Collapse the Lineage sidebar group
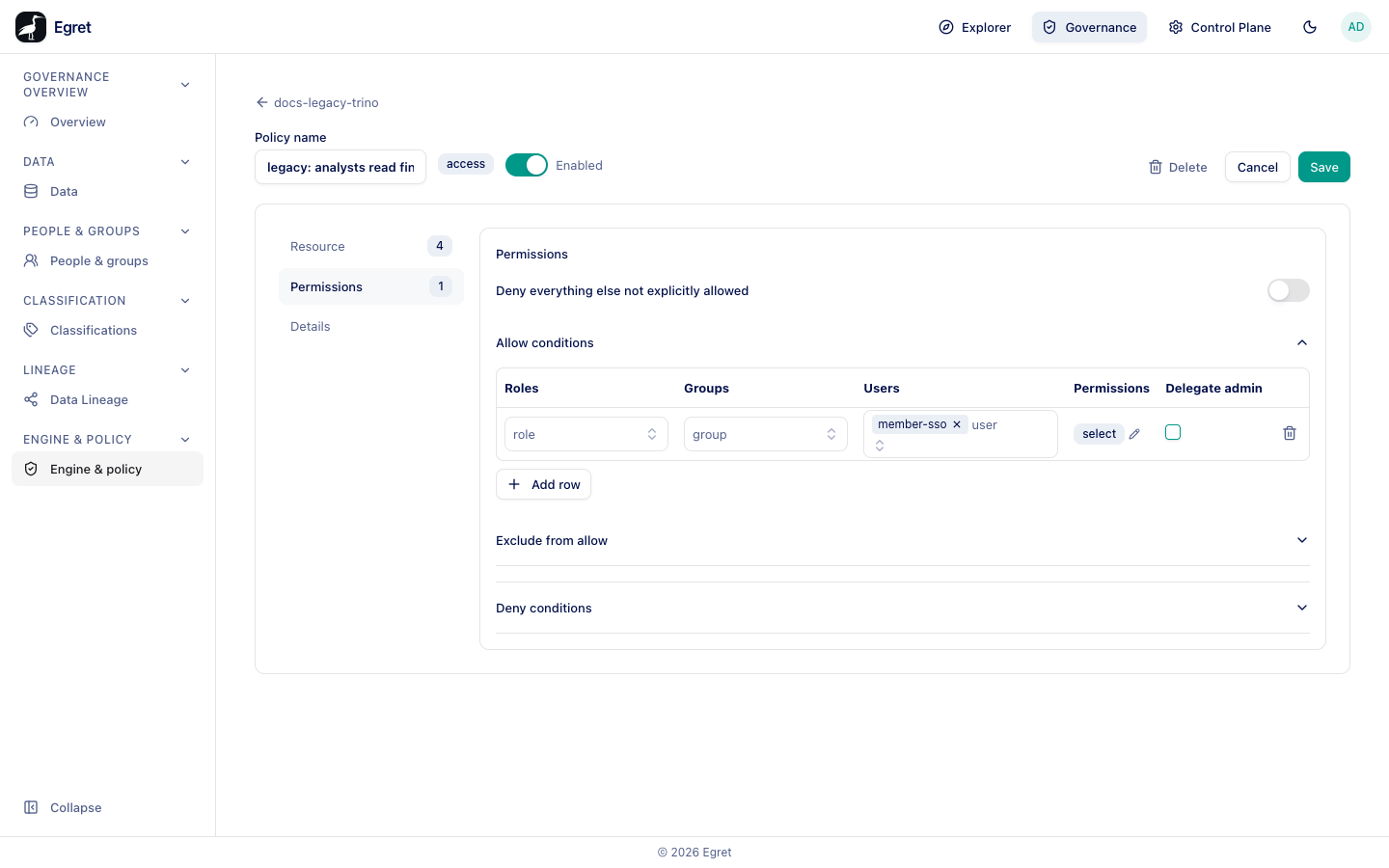The width and height of the screenshot is (1389, 868). (x=185, y=370)
